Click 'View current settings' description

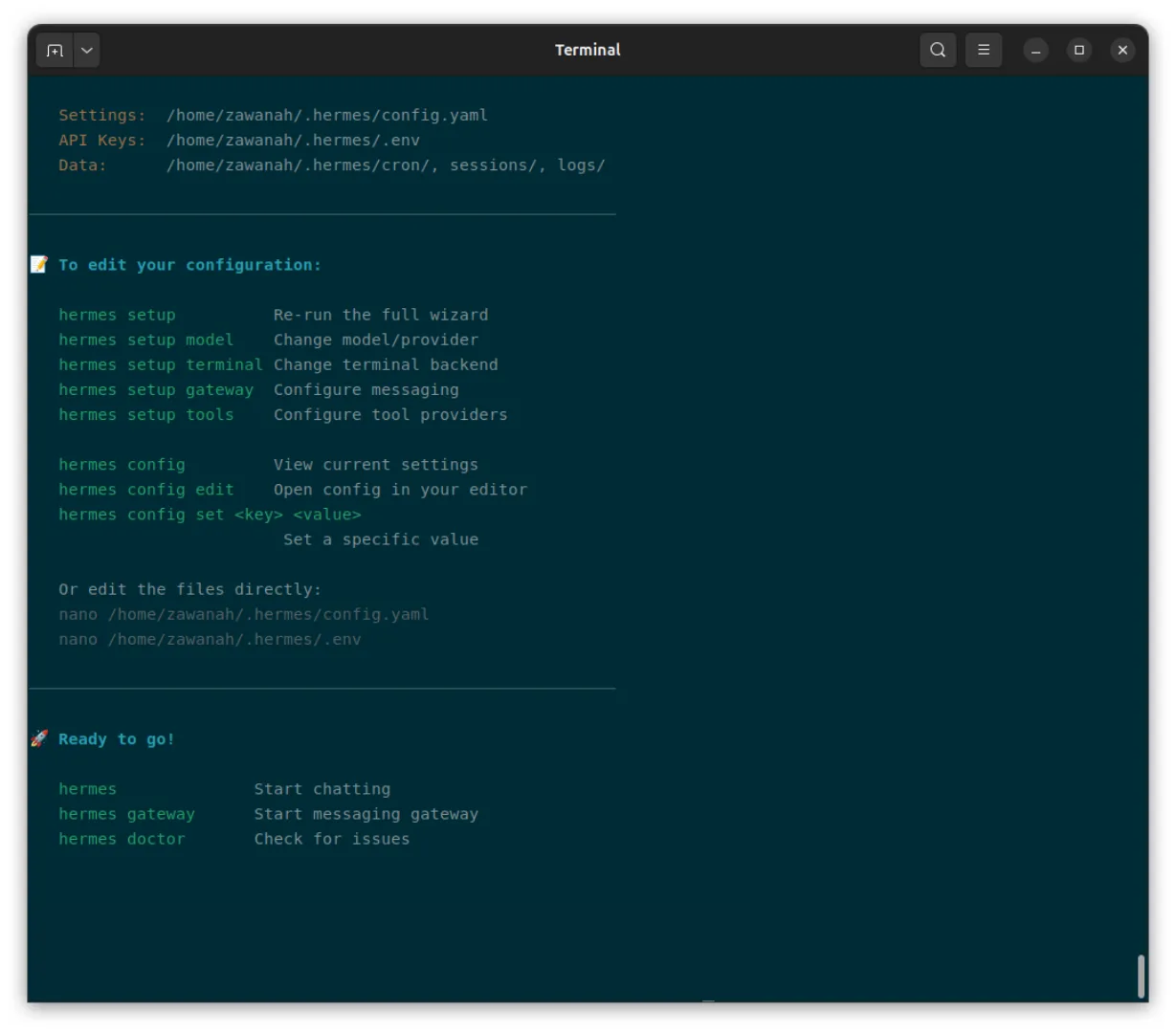point(376,464)
